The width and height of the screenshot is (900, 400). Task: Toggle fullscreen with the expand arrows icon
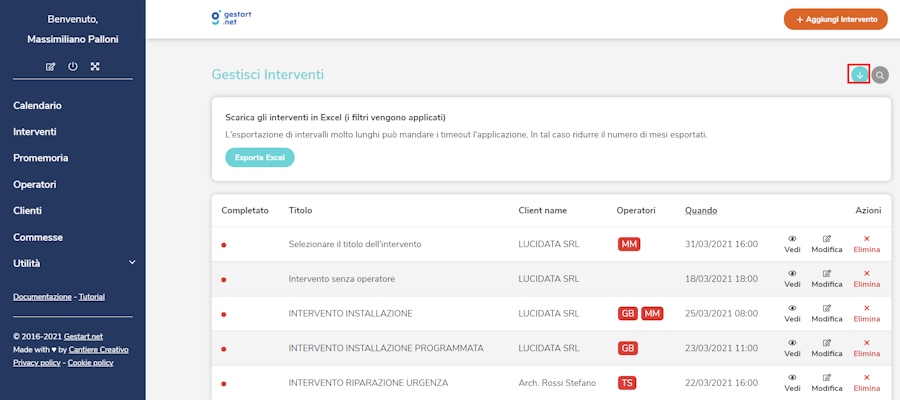(95, 66)
